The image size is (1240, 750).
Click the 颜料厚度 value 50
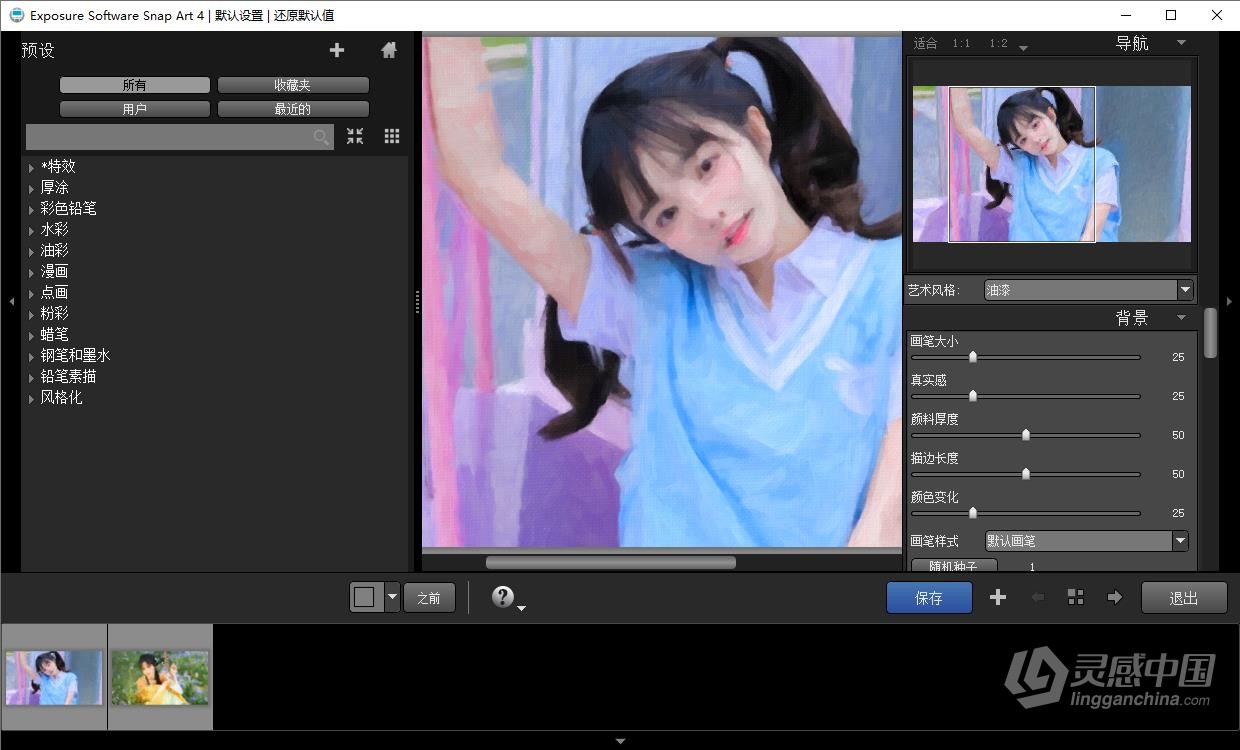(x=1178, y=435)
